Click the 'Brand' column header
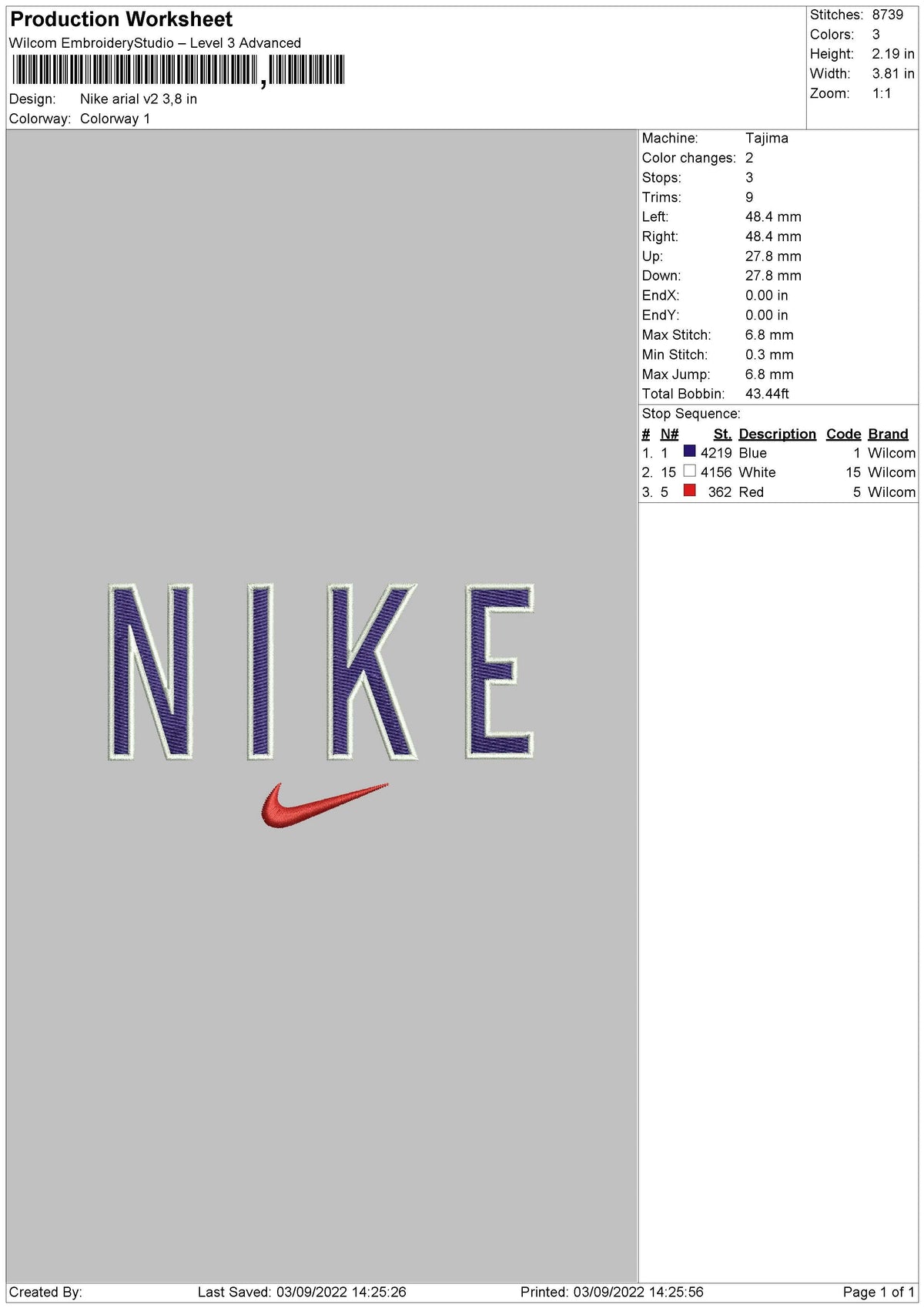This screenshot has width=924, height=1308. coord(888,434)
